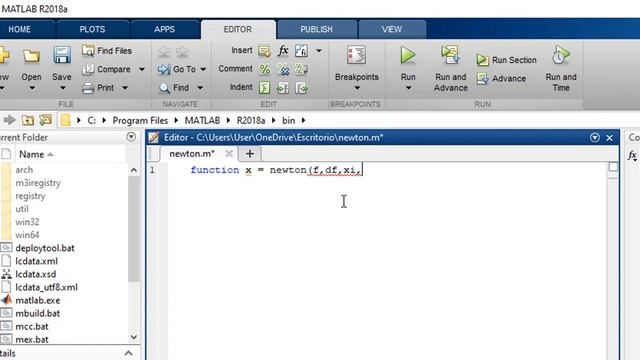This screenshot has height=360, width=640.
Task: Switch to the HOME tab
Action: [x=20, y=29]
